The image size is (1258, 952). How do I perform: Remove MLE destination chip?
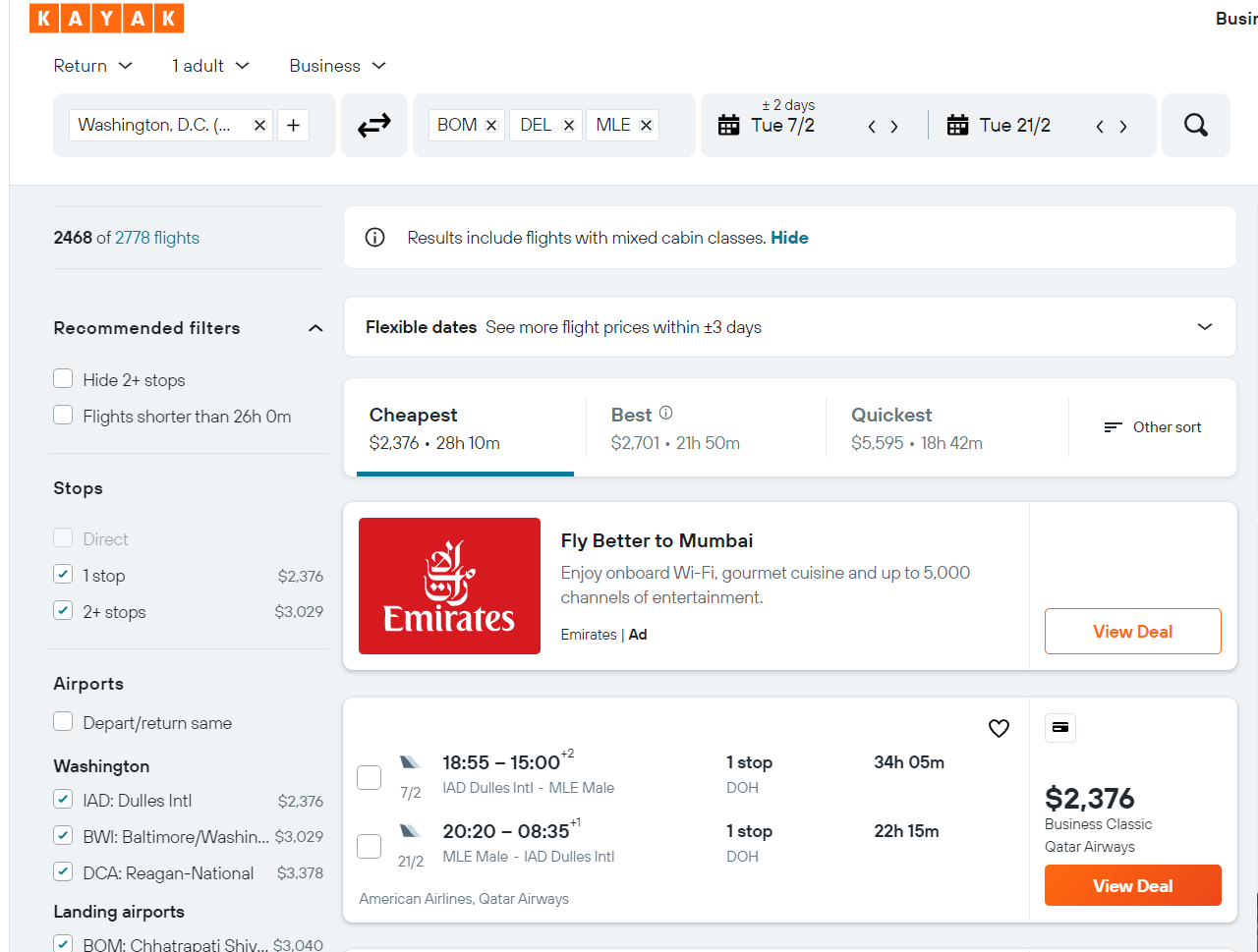tap(646, 125)
